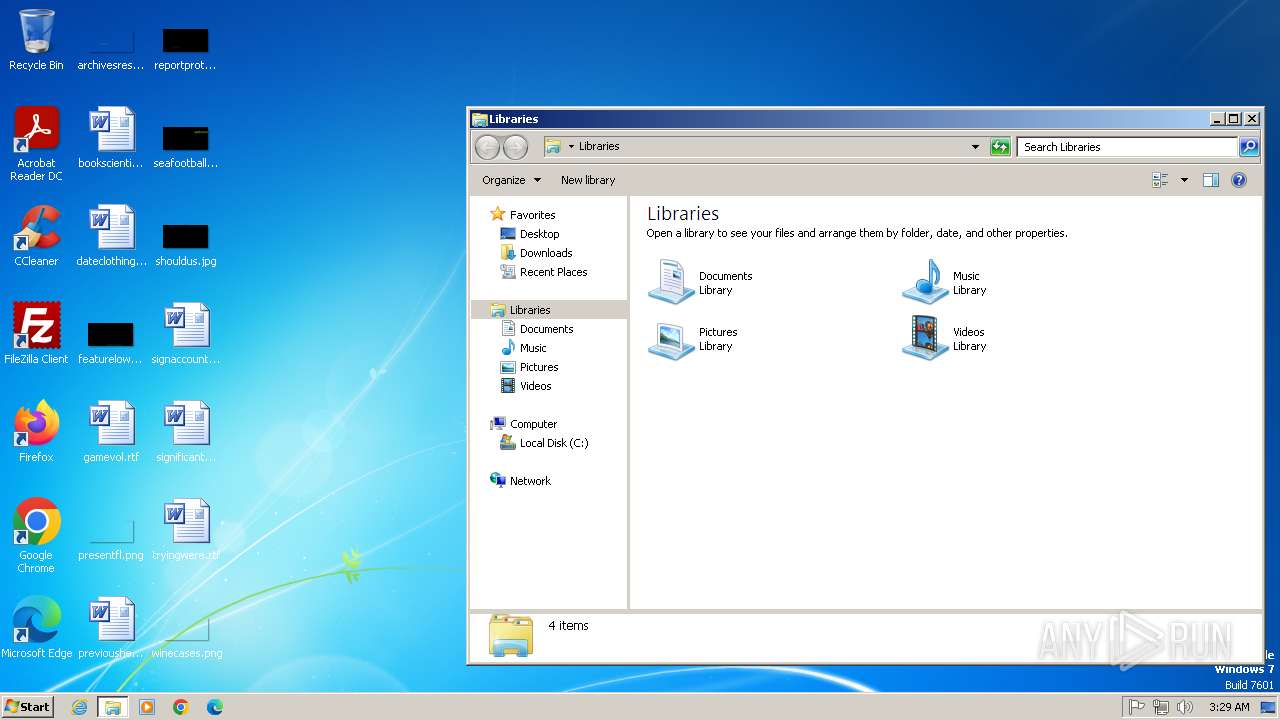Click the 3:29 AM taskbar clock
This screenshot has height=720, width=1280.
[1229, 707]
